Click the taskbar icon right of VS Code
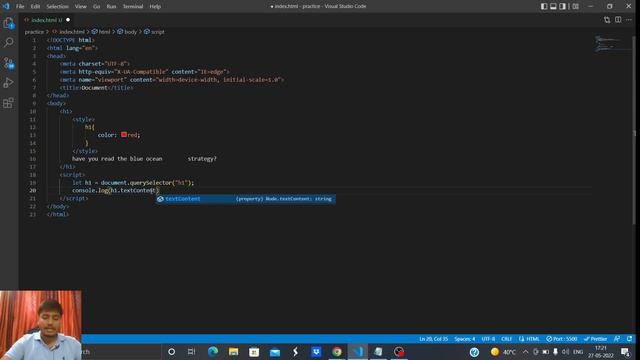This screenshot has height=360, width=640. 378,351
